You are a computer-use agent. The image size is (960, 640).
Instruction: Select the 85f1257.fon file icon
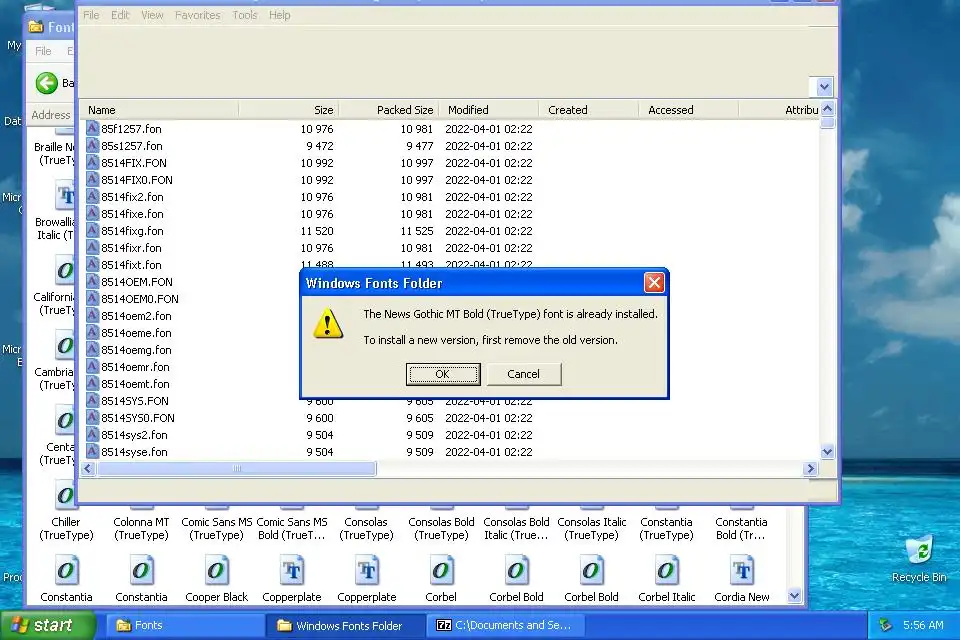(92, 129)
